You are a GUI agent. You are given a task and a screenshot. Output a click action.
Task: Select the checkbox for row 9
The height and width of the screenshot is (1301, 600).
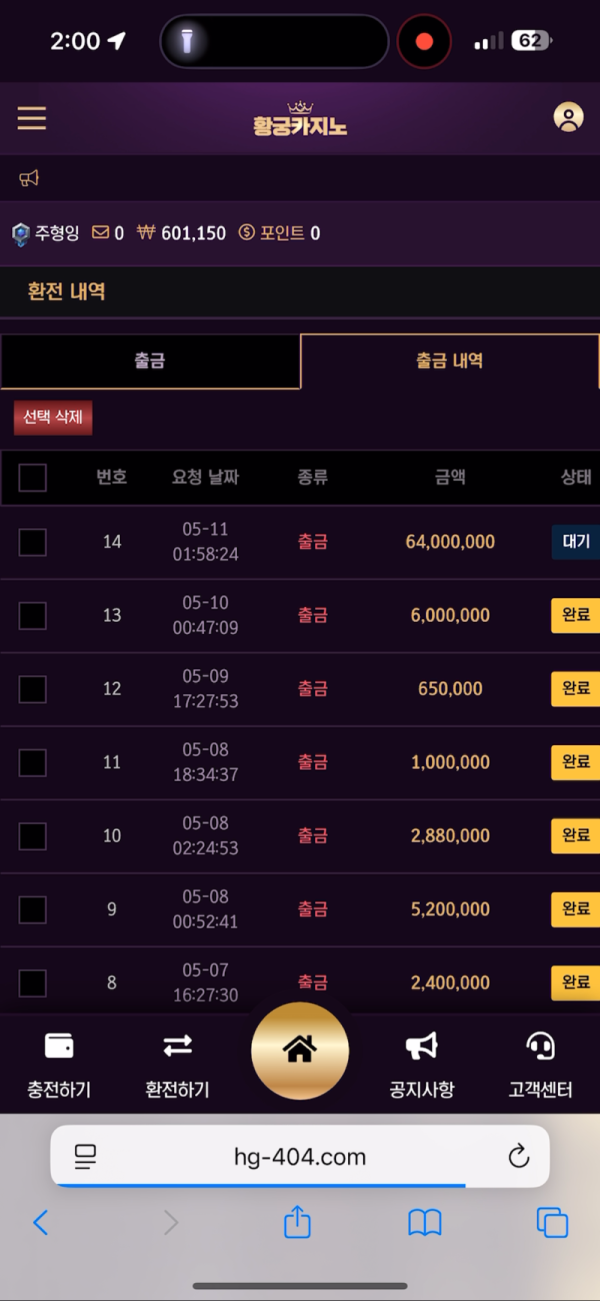(x=33, y=910)
